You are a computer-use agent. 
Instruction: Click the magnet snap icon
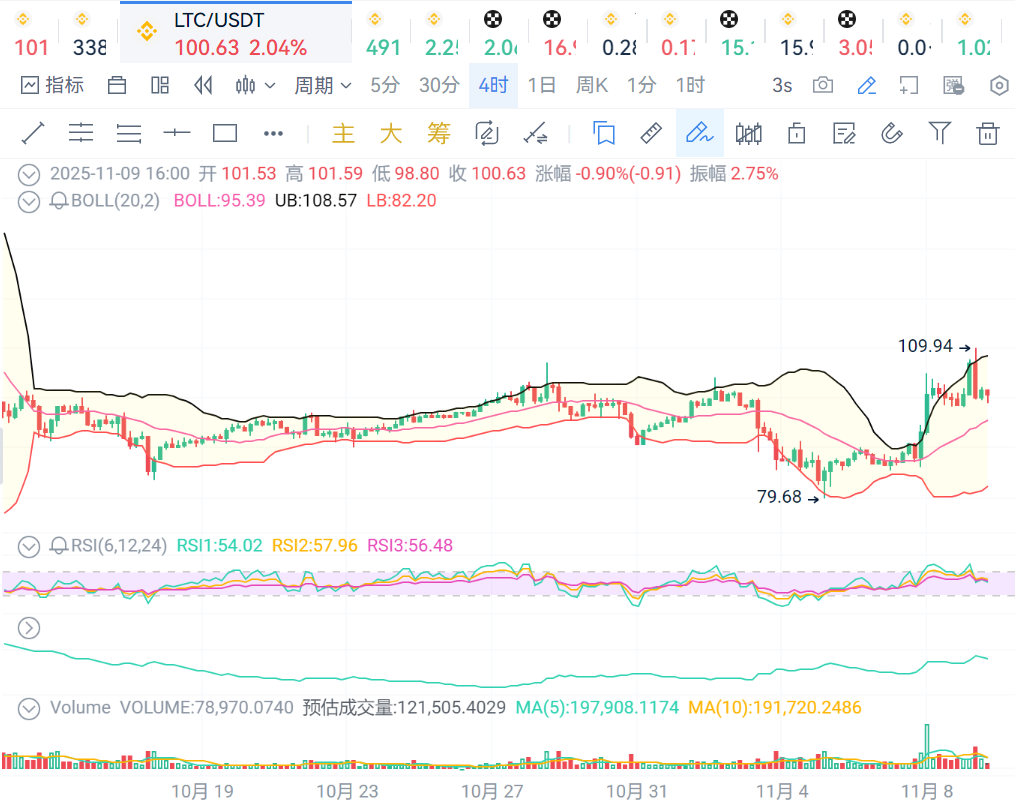891,133
